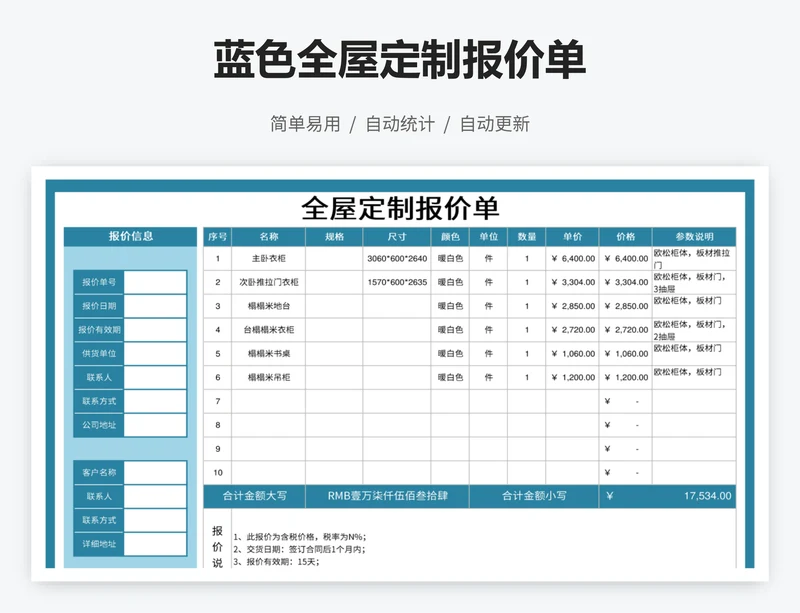Image resolution: width=800 pixels, height=613 pixels.
Task: Select the 联系方式 field above 公司地址
Action: click(155, 401)
